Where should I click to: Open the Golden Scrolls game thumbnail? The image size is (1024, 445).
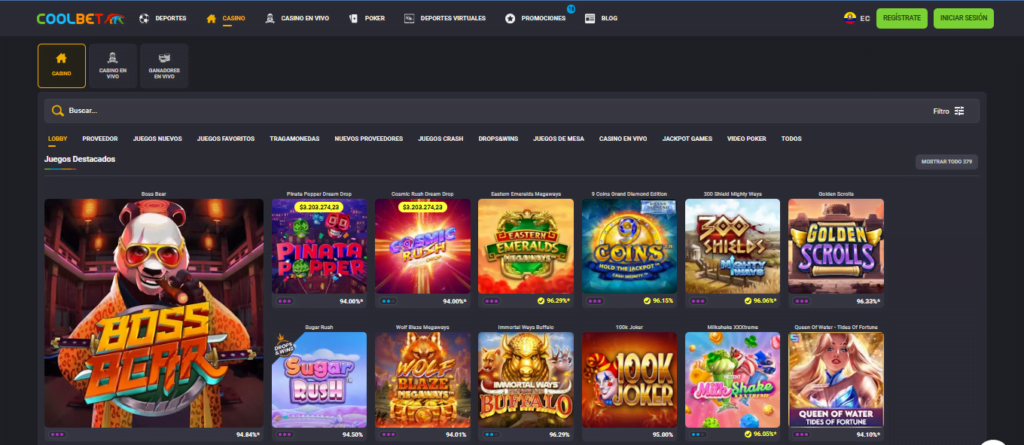click(836, 246)
